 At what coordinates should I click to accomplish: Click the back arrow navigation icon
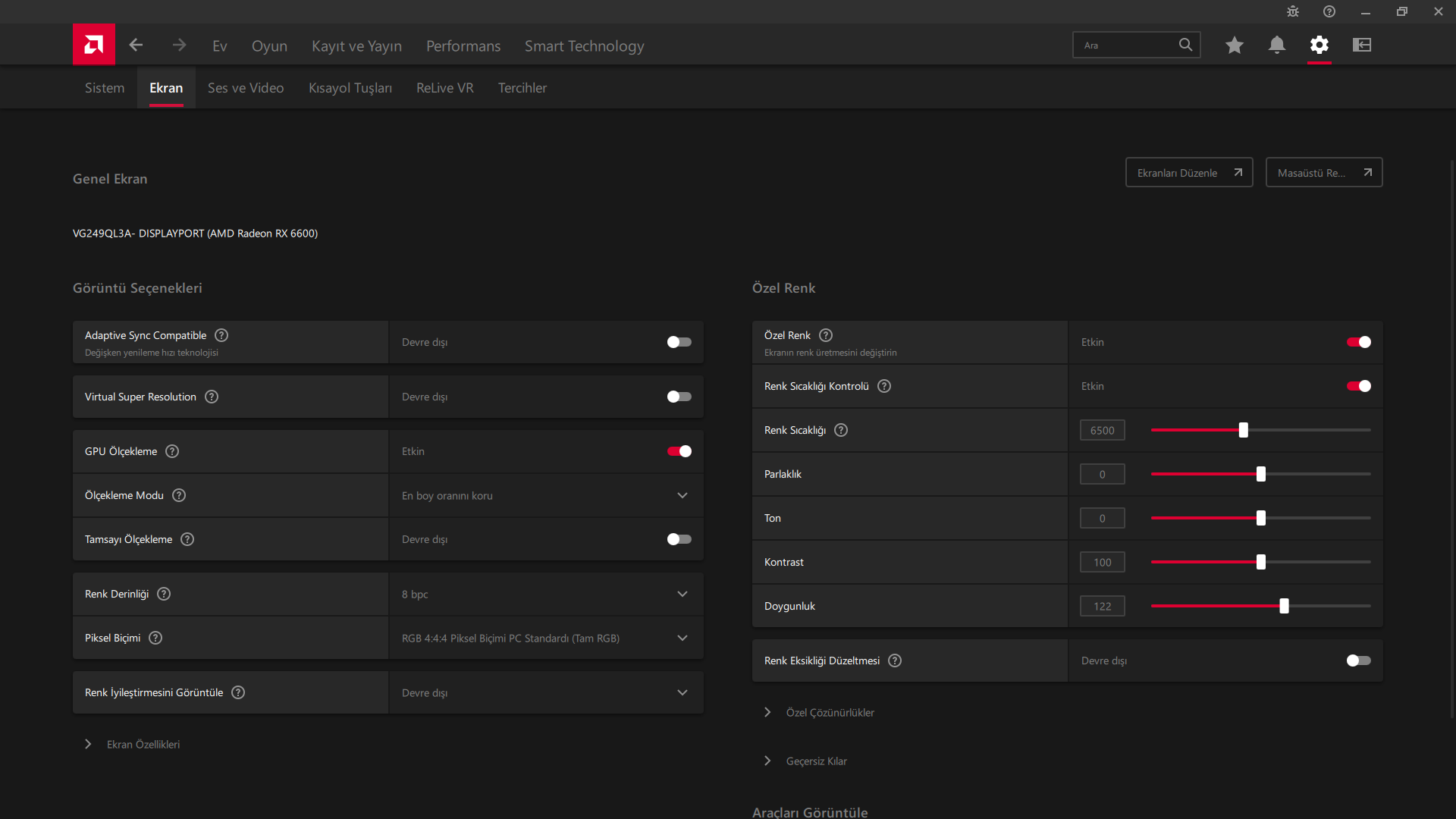(x=136, y=45)
